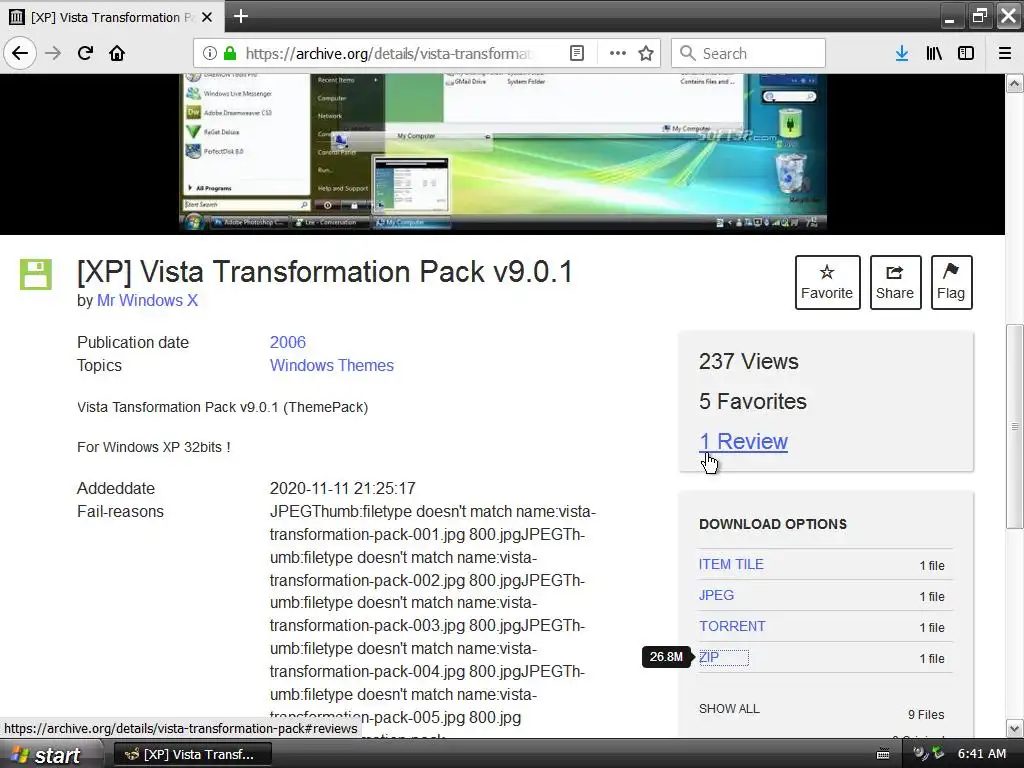
Task: Download the ITEM TILE file
Action: click(731, 564)
